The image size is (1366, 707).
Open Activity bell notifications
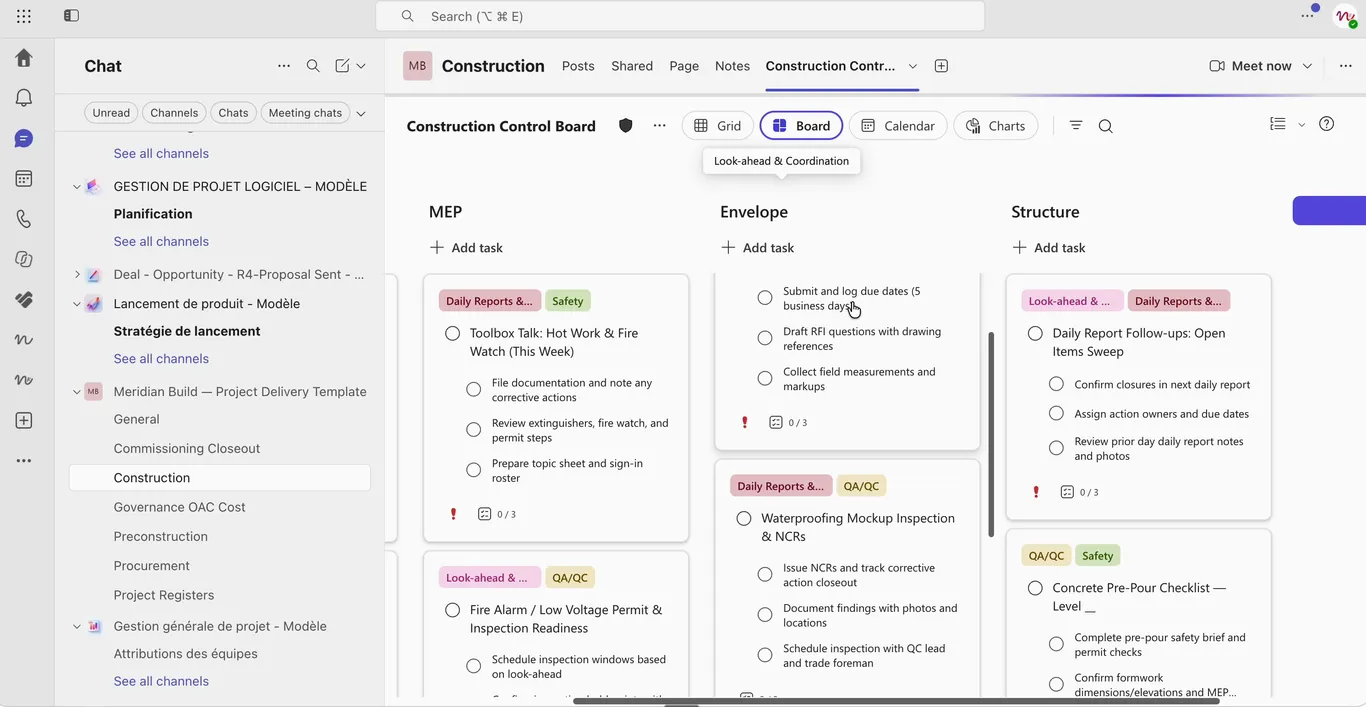(24, 98)
